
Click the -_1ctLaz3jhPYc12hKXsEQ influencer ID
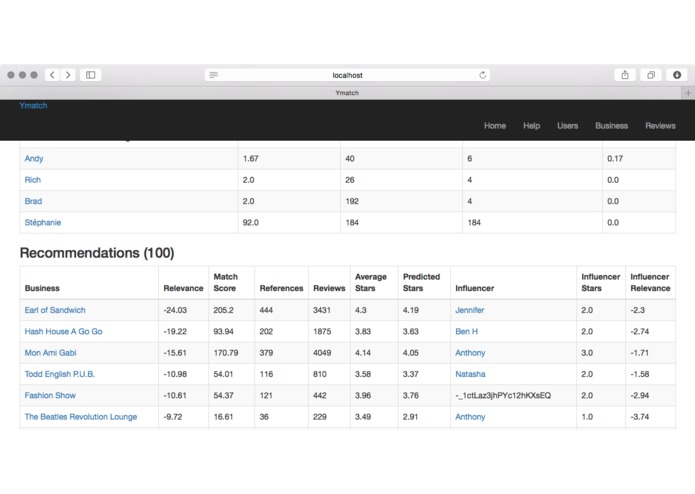[x=503, y=395]
